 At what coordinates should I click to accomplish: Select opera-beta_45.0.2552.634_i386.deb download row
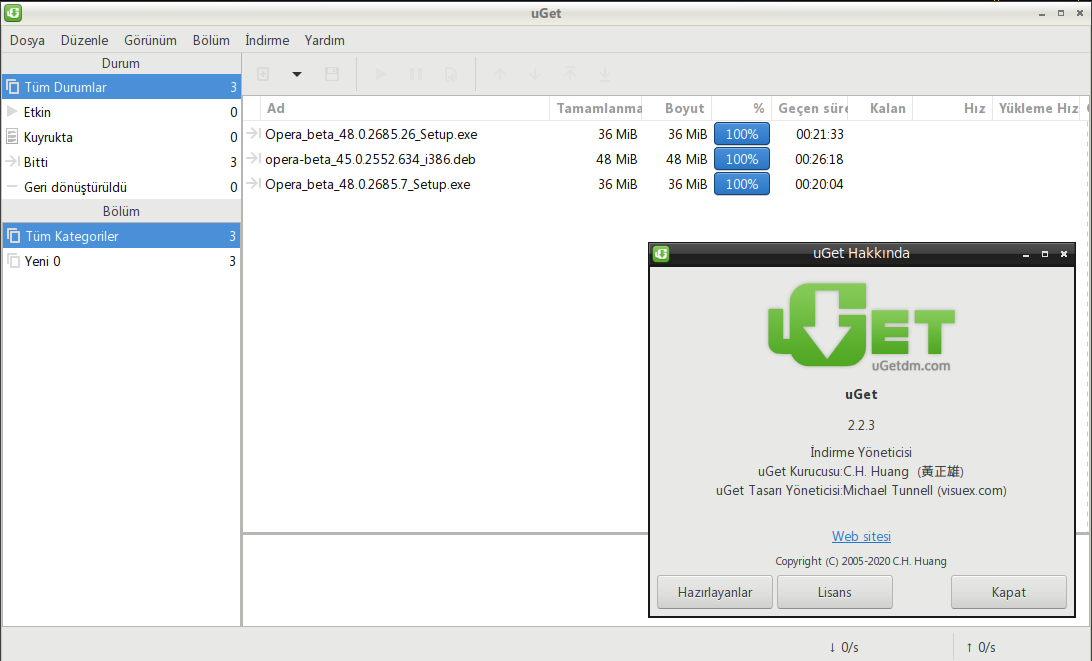664,159
